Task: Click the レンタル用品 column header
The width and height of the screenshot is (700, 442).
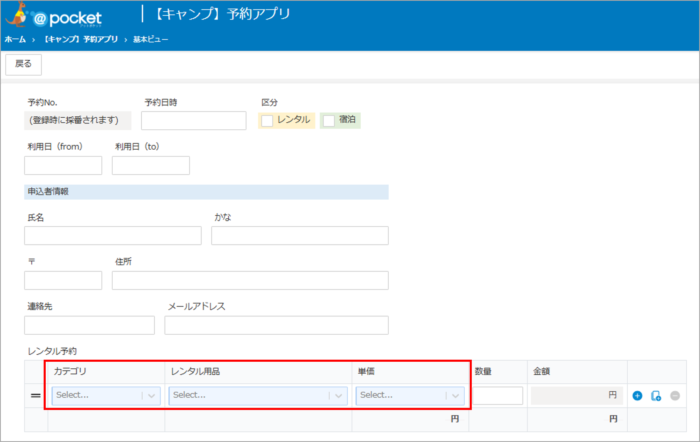Action: coord(196,371)
